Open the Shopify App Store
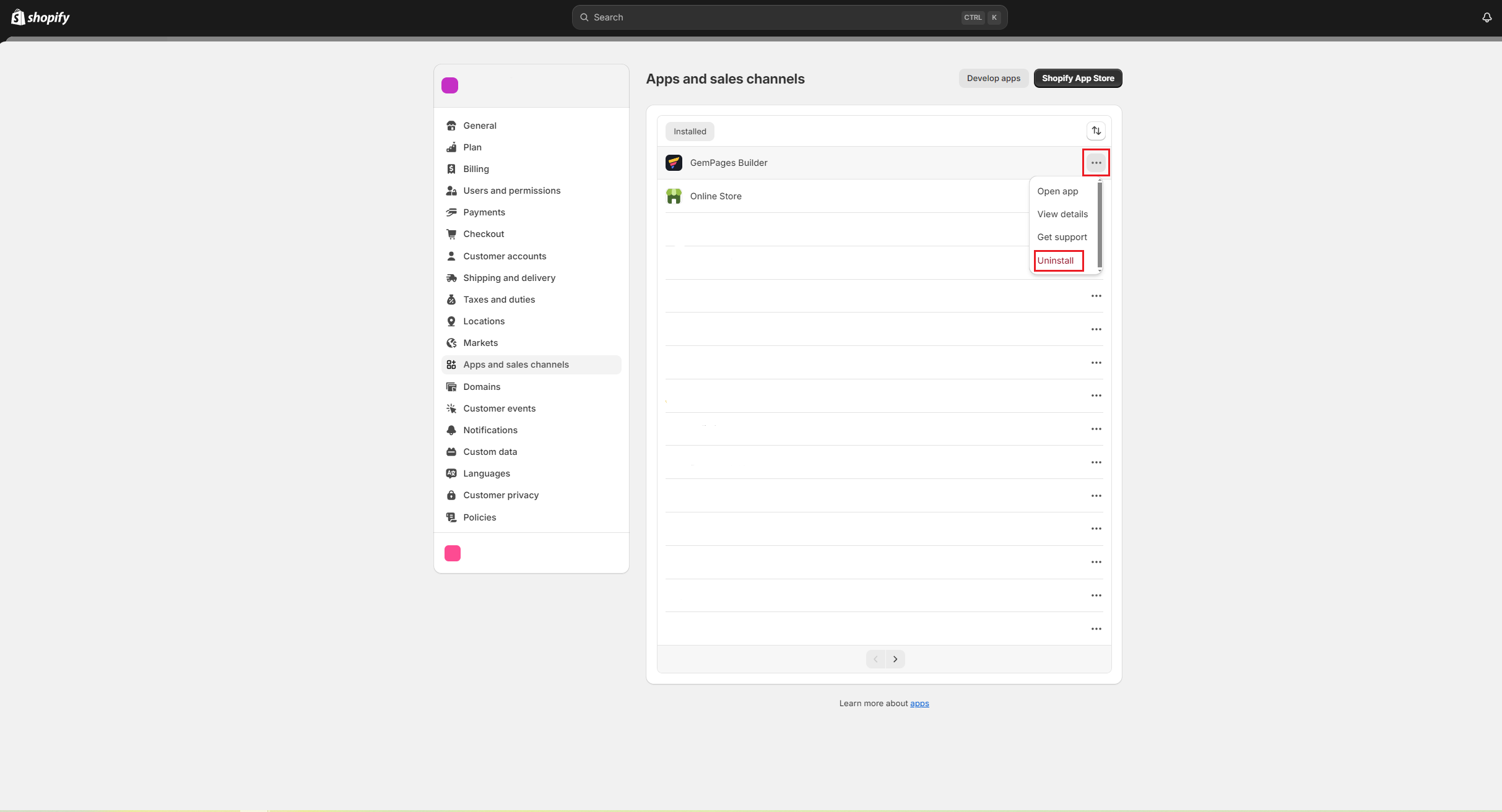The width and height of the screenshot is (1502, 812). tap(1077, 79)
